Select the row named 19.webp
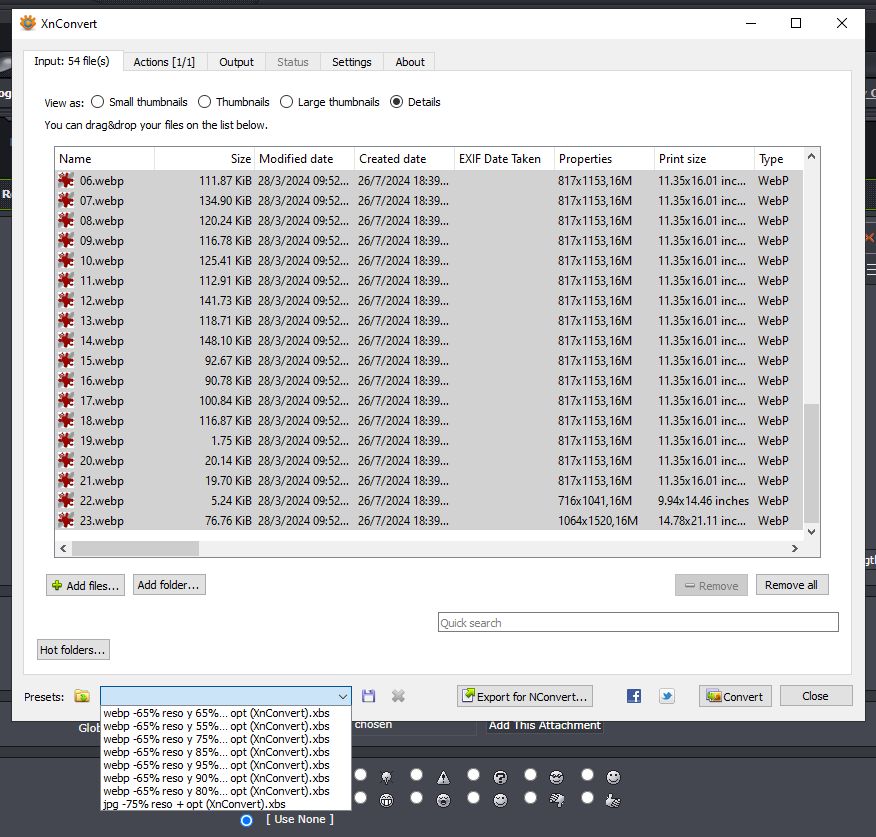The image size is (876, 837). click(429, 441)
